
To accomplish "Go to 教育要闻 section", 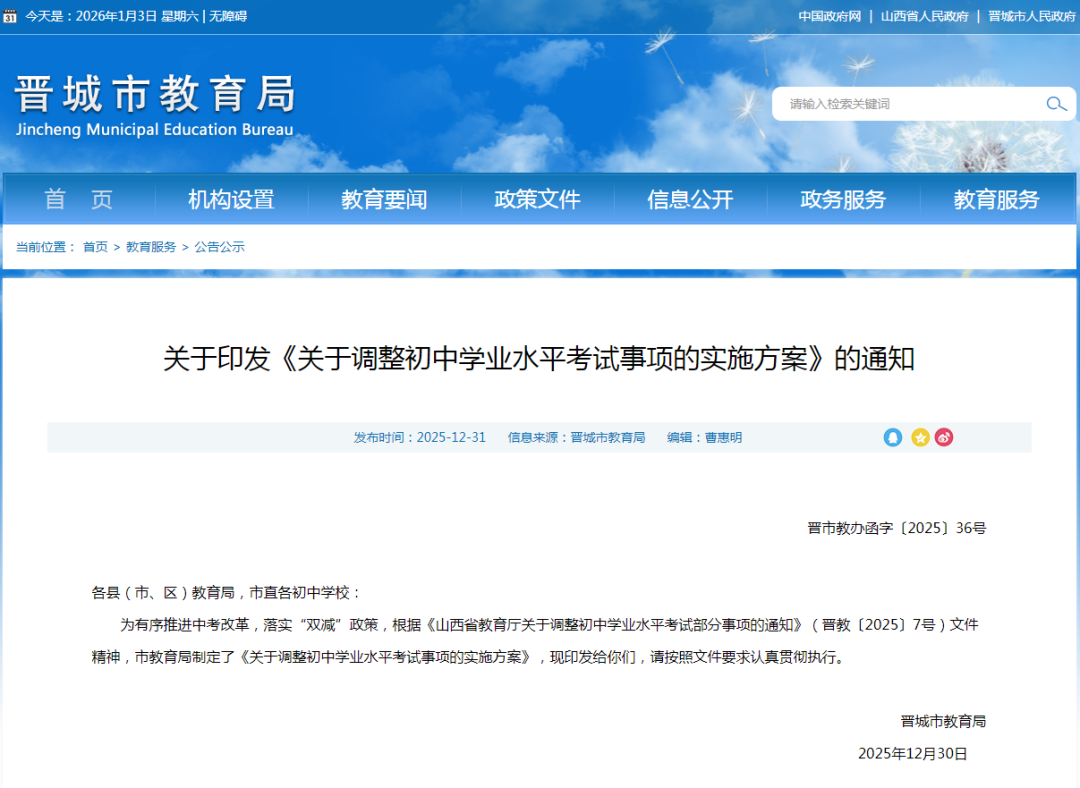I will click(384, 199).
